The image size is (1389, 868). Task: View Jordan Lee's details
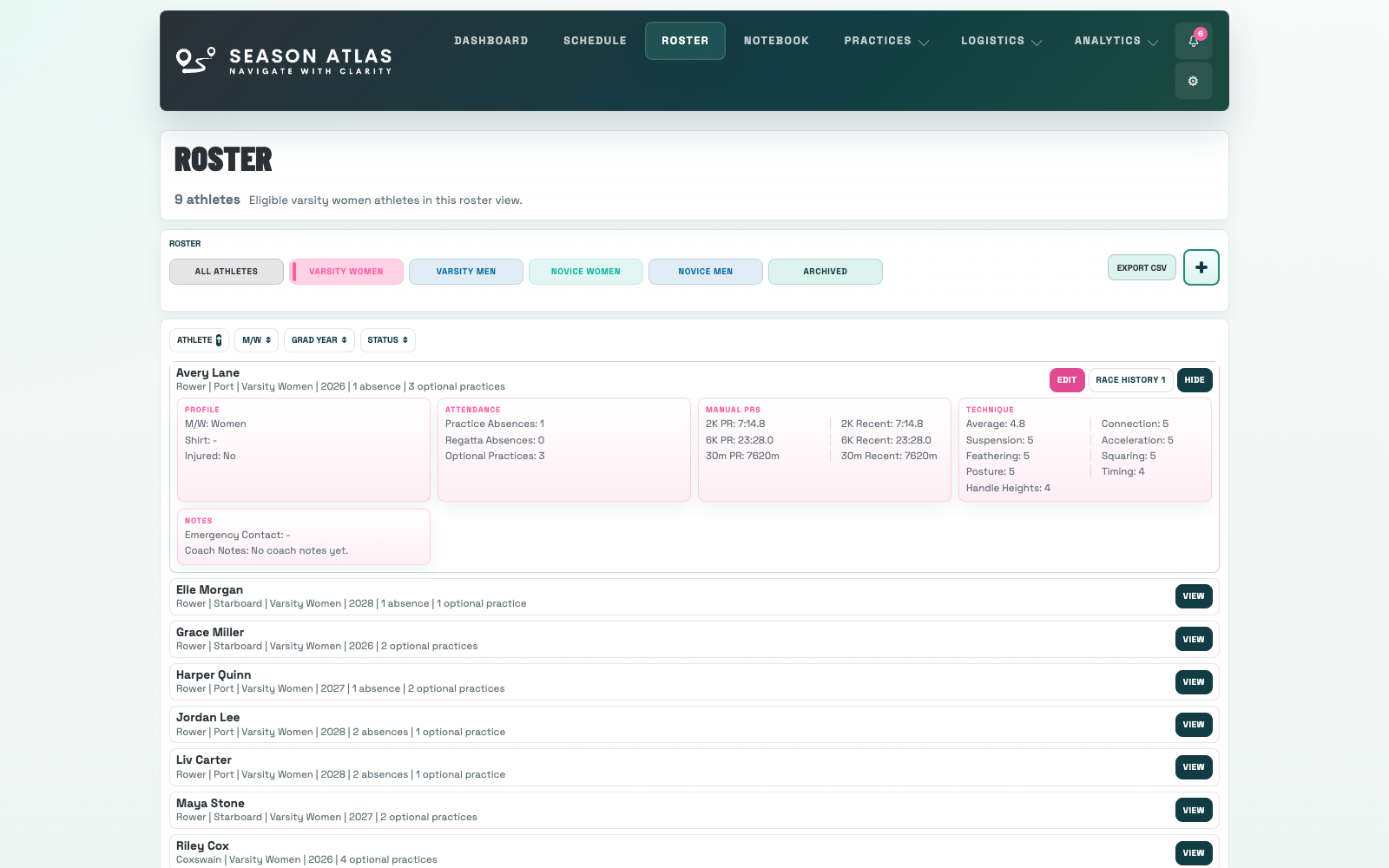[x=1194, y=725]
